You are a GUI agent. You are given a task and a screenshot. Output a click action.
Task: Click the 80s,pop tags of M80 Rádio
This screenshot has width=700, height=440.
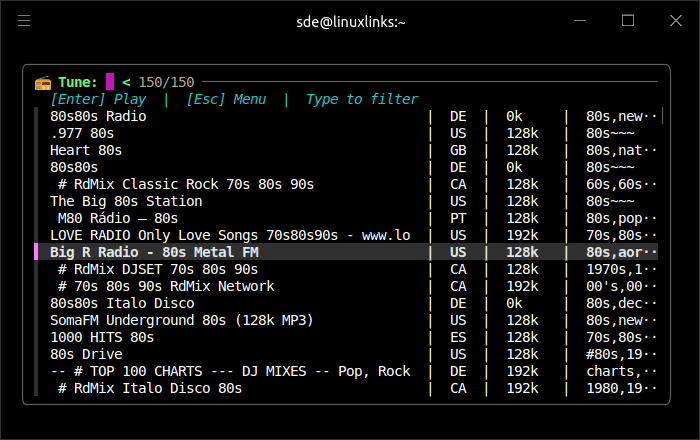tap(621, 219)
